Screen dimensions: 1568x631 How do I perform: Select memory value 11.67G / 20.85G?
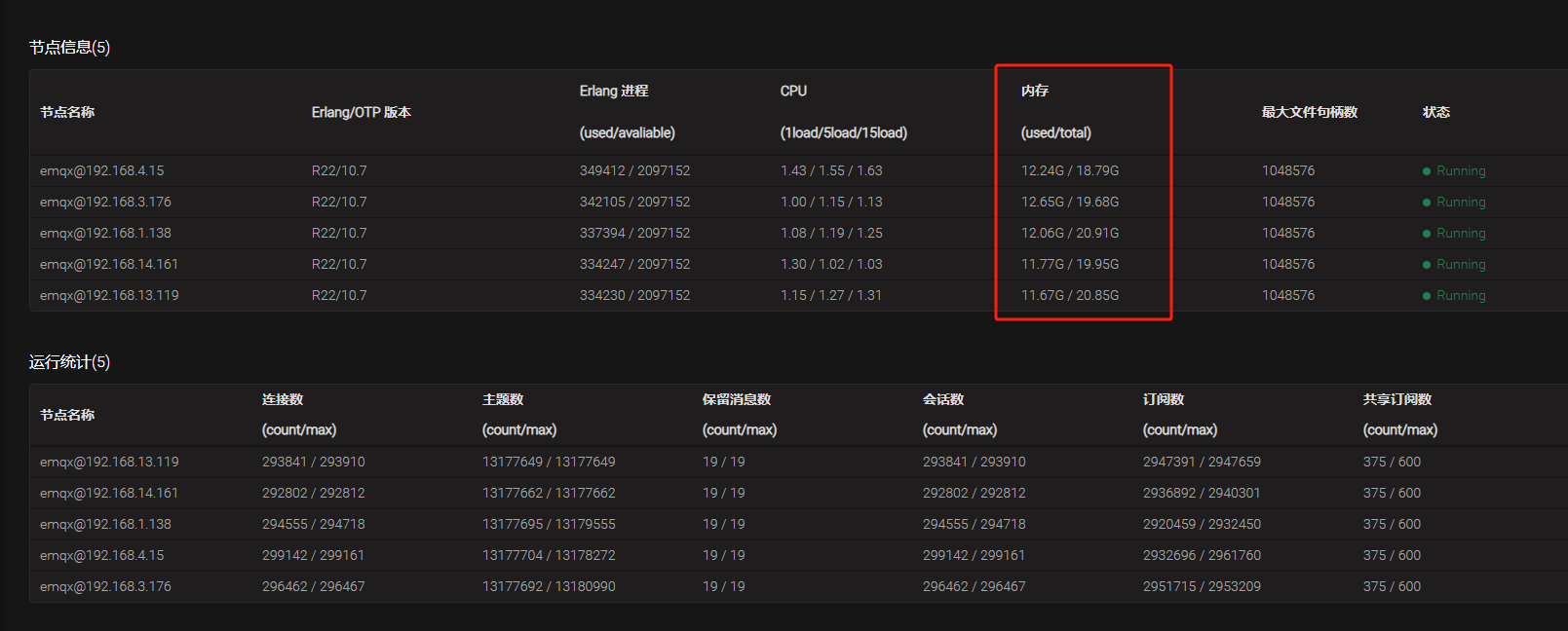(1070, 295)
